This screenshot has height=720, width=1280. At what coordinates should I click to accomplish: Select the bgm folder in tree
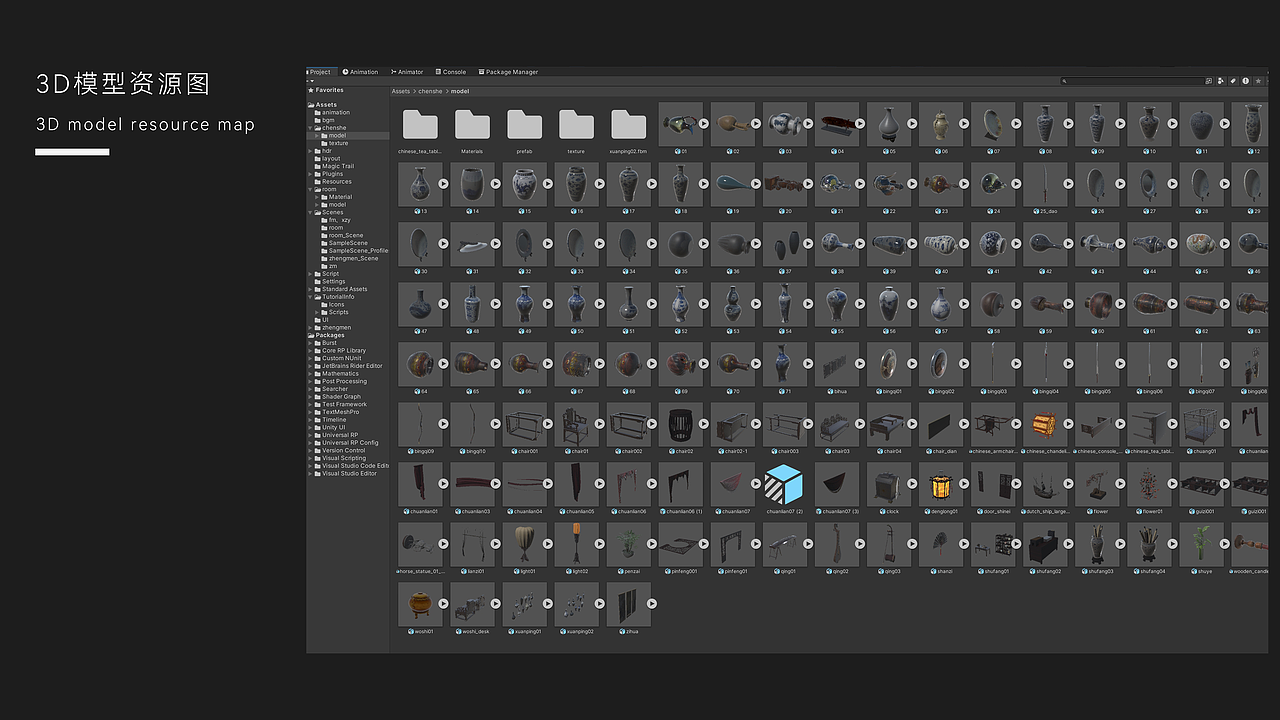(x=328, y=120)
